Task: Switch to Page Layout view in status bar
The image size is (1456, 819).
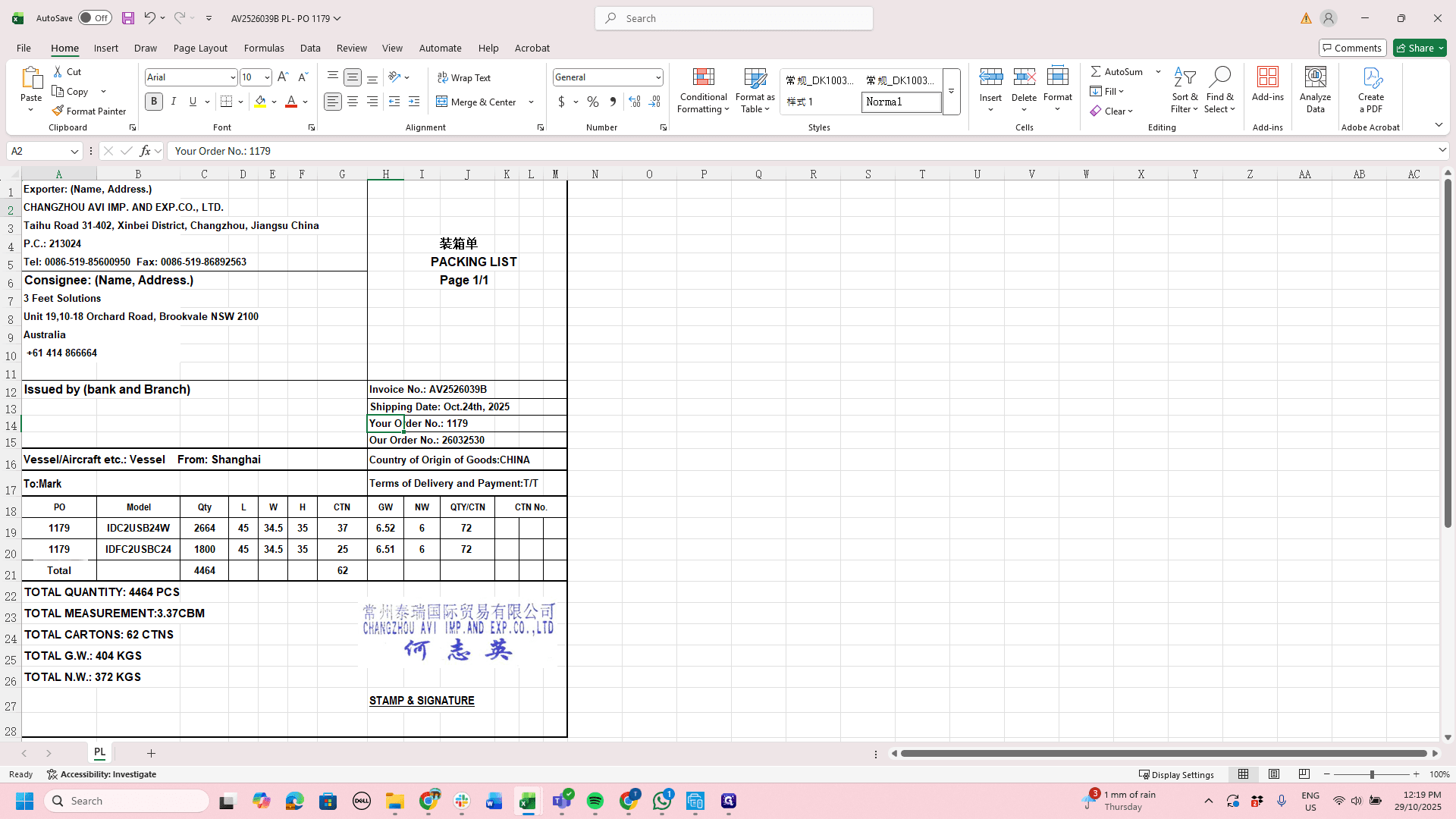Action: (x=1274, y=774)
